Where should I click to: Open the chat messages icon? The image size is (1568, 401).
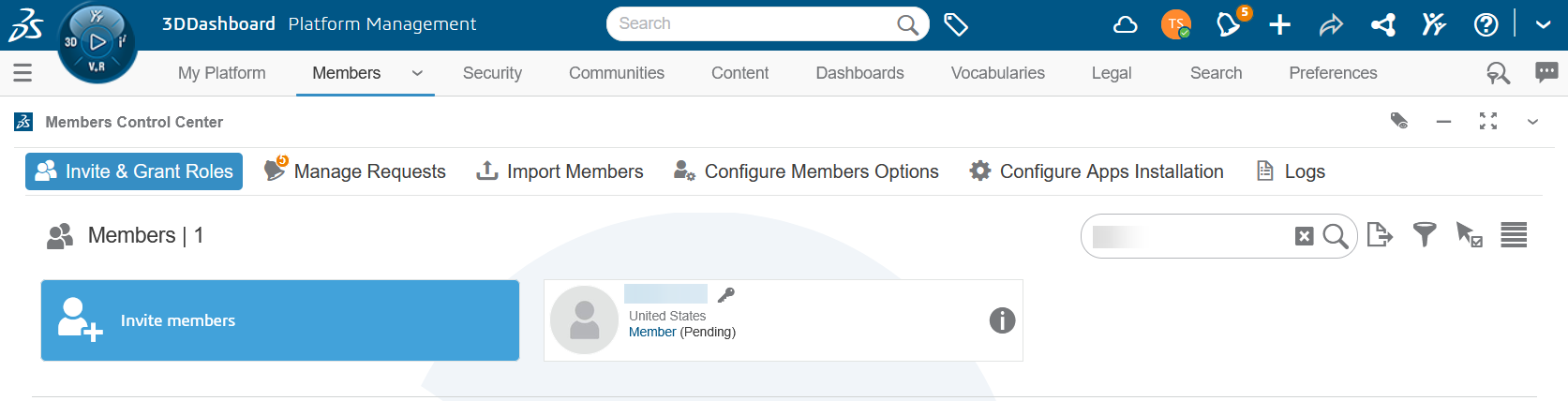point(1546,72)
